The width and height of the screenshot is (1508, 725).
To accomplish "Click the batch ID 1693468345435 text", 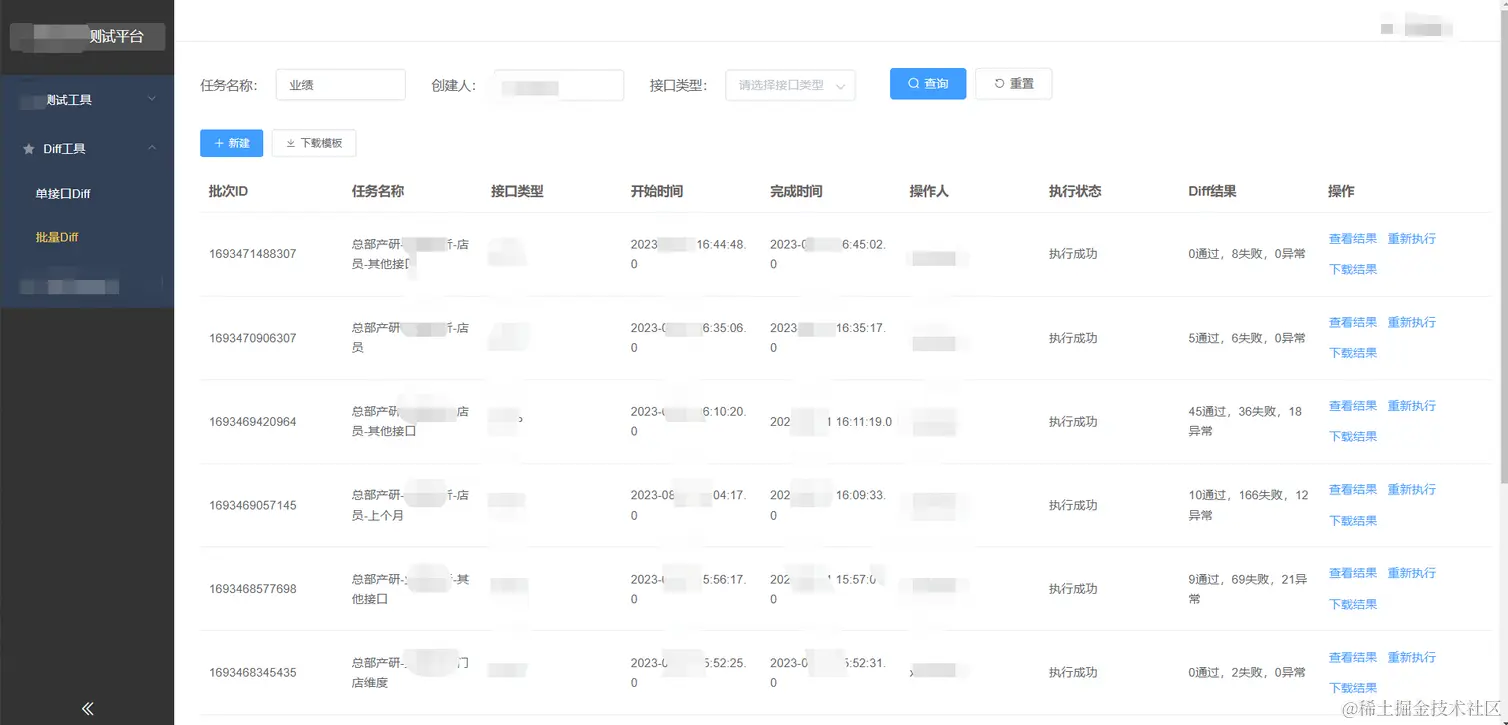I will pyautogui.click(x=253, y=673).
